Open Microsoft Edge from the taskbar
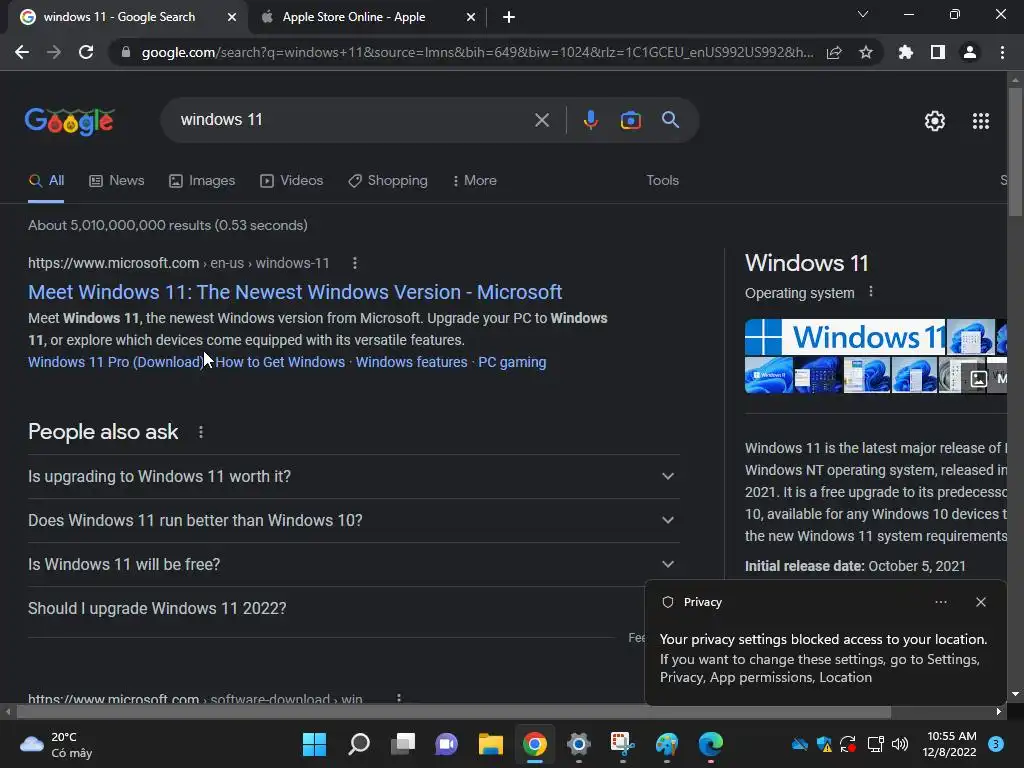The height and width of the screenshot is (768, 1024). coord(711,744)
